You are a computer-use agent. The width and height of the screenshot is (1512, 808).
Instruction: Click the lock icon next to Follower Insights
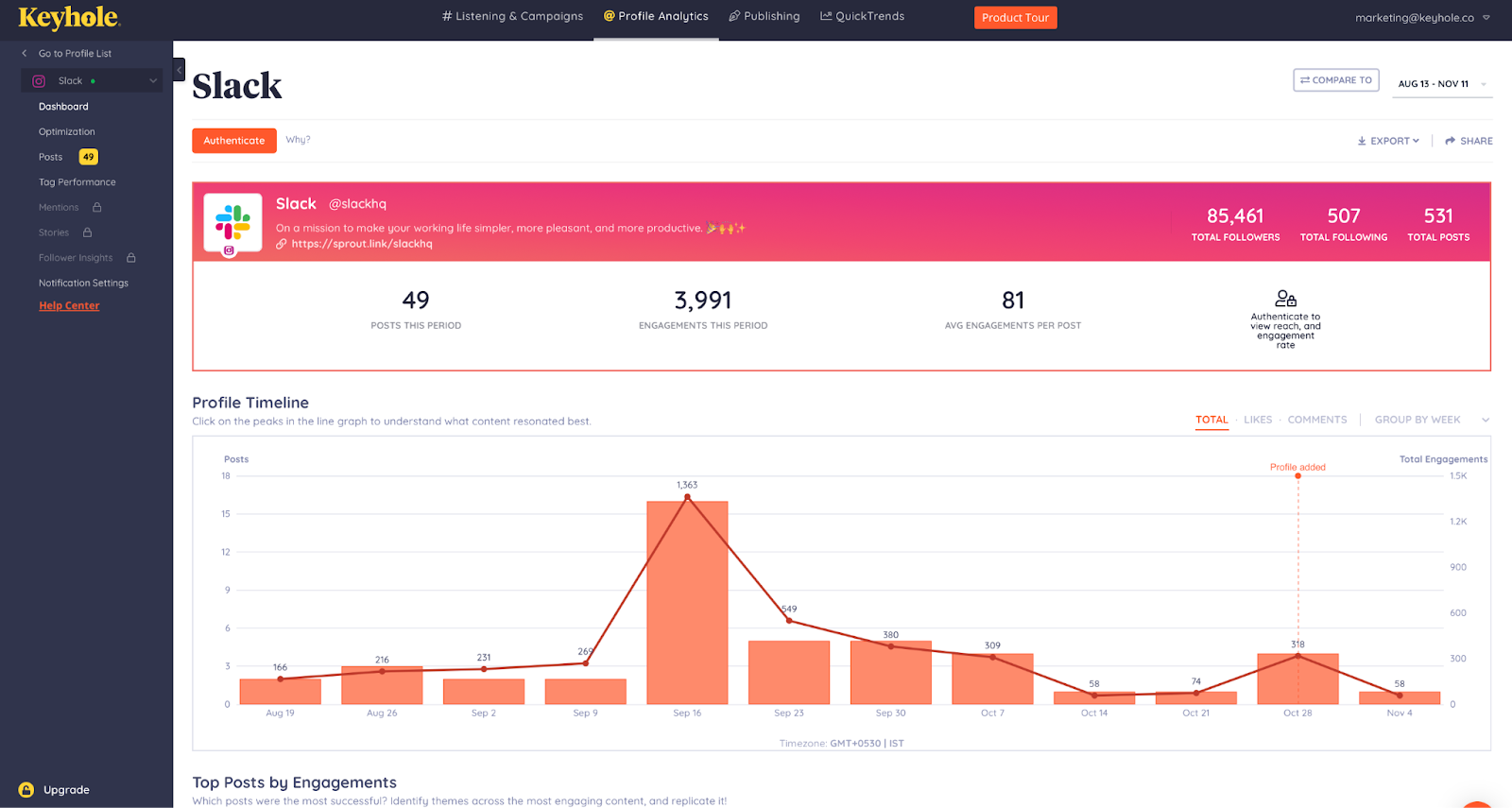pos(131,258)
